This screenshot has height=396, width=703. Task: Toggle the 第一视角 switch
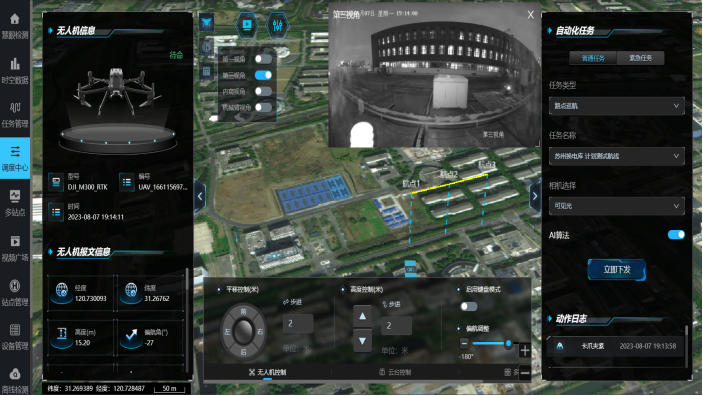click(263, 59)
